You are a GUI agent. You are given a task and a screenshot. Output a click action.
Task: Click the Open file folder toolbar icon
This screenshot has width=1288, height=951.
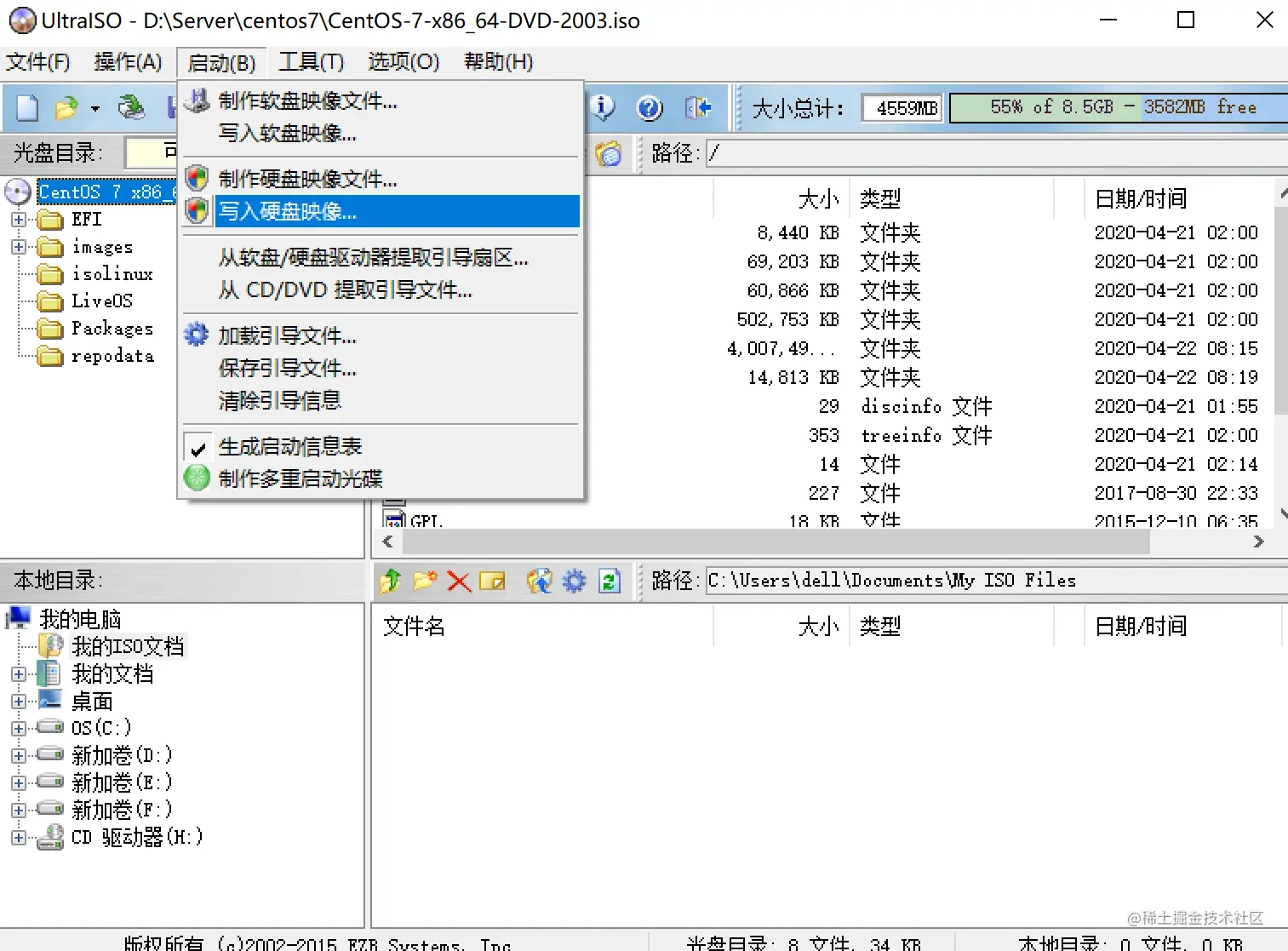66,108
